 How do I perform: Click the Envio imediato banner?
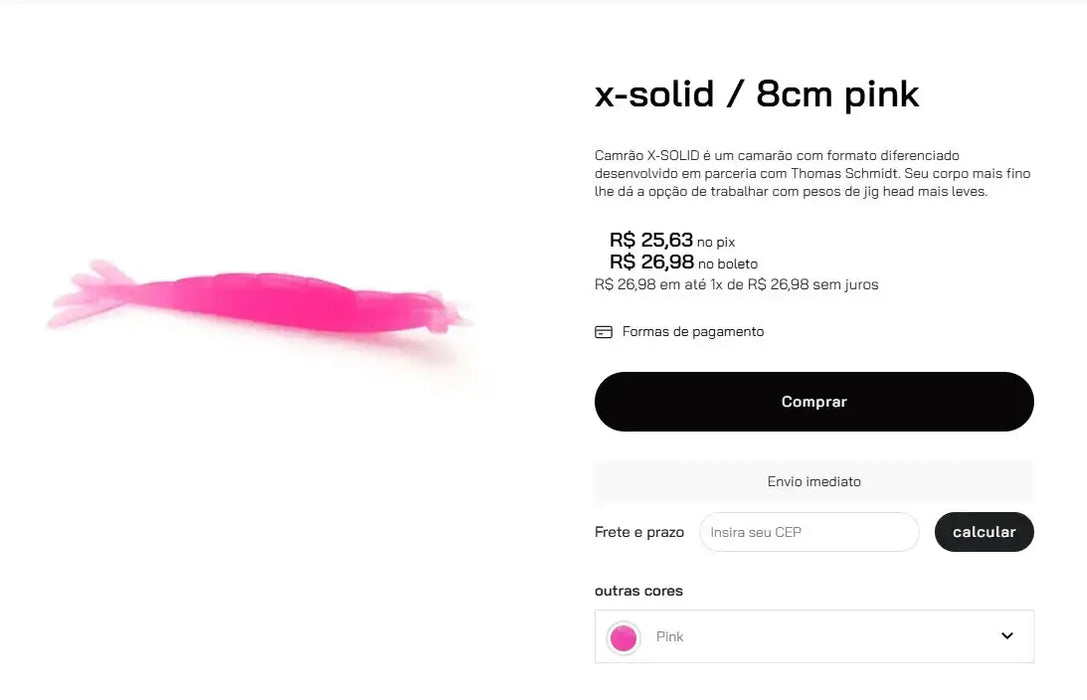pyautogui.click(x=813, y=482)
